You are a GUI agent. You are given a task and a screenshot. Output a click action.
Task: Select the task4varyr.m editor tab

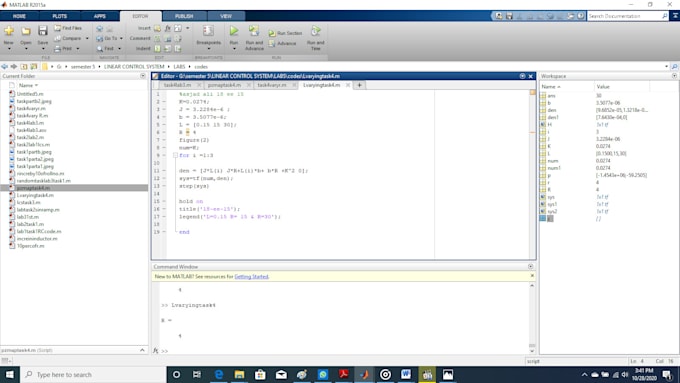[272, 85]
